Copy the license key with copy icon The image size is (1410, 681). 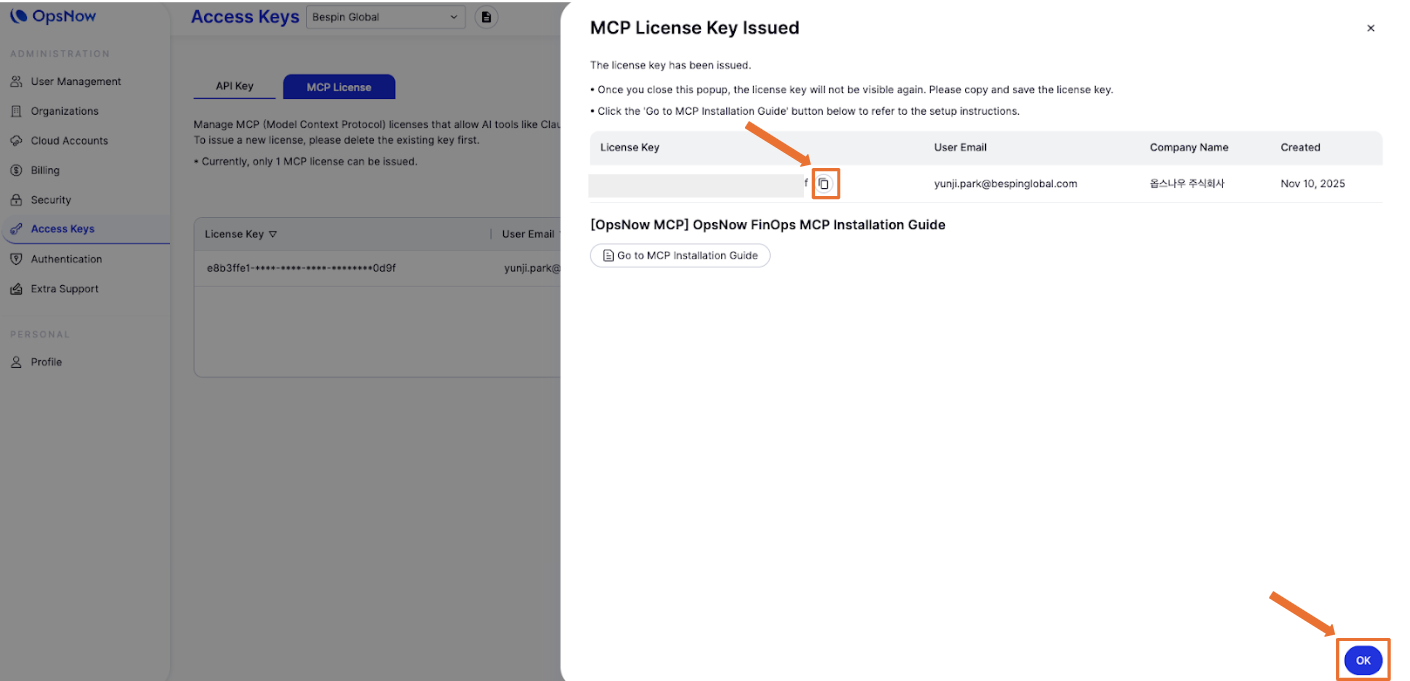coord(823,184)
